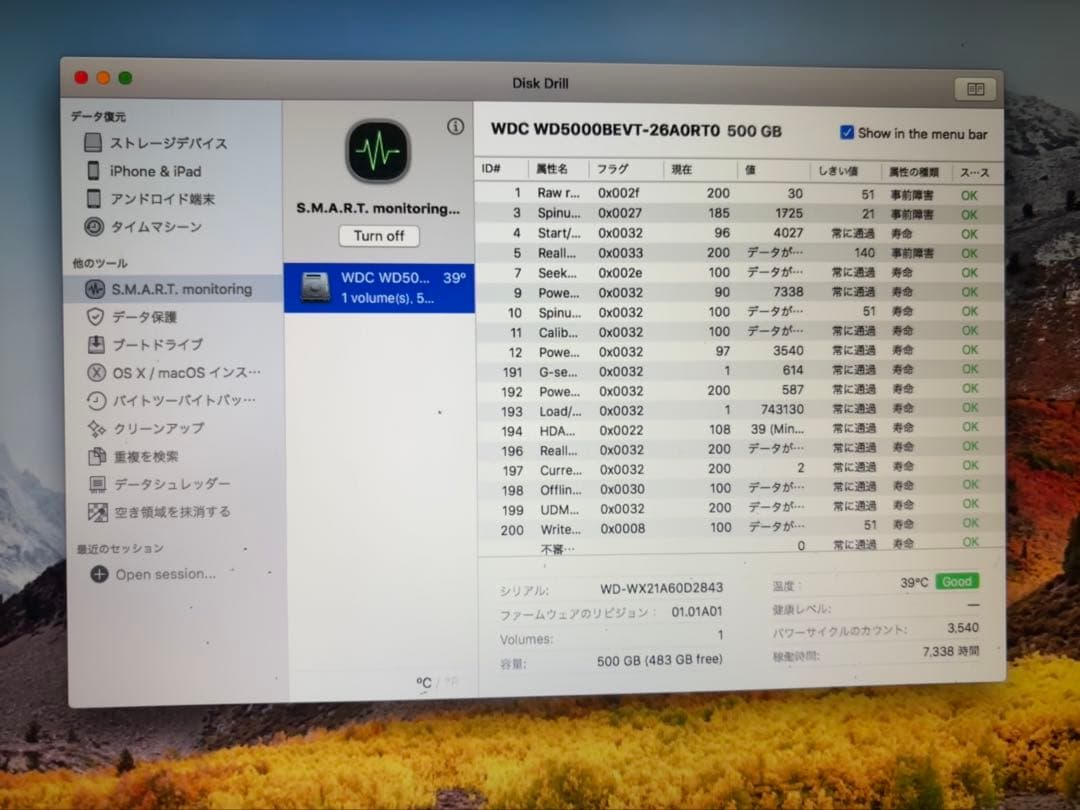Viewport: 1080px width, 810px height.
Task: Select attribute row 10 Spinu...
Action: click(x=738, y=312)
